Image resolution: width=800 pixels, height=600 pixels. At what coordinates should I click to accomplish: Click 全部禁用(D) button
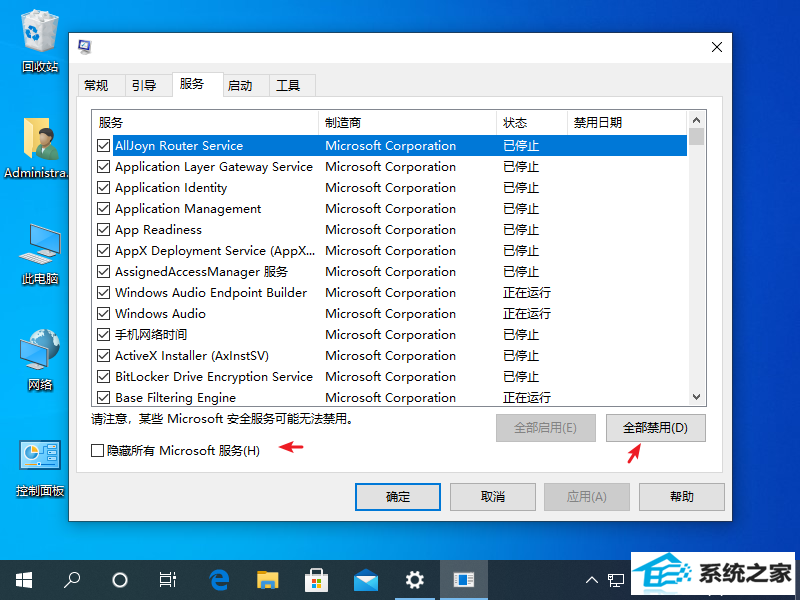point(656,428)
